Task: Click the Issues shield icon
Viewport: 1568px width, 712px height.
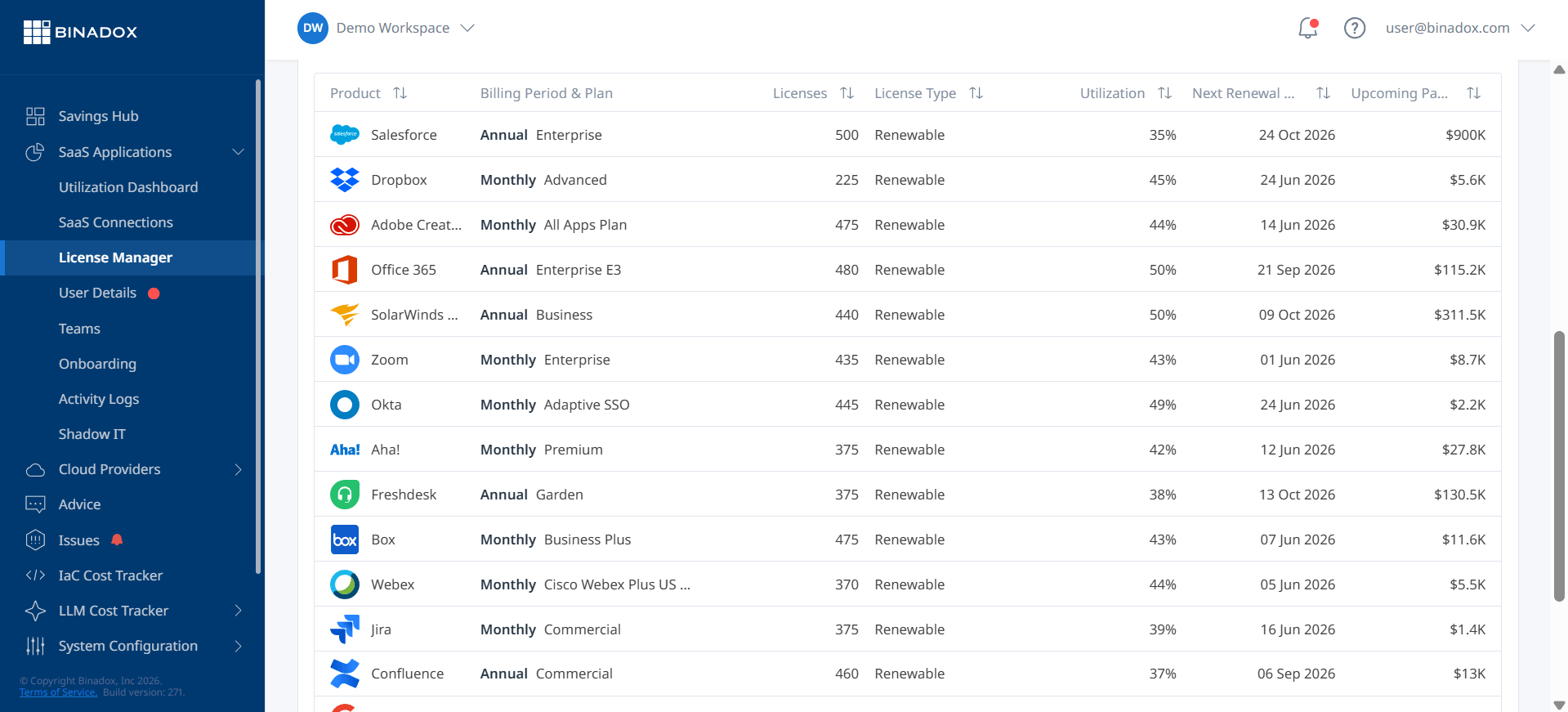Action: [x=35, y=540]
